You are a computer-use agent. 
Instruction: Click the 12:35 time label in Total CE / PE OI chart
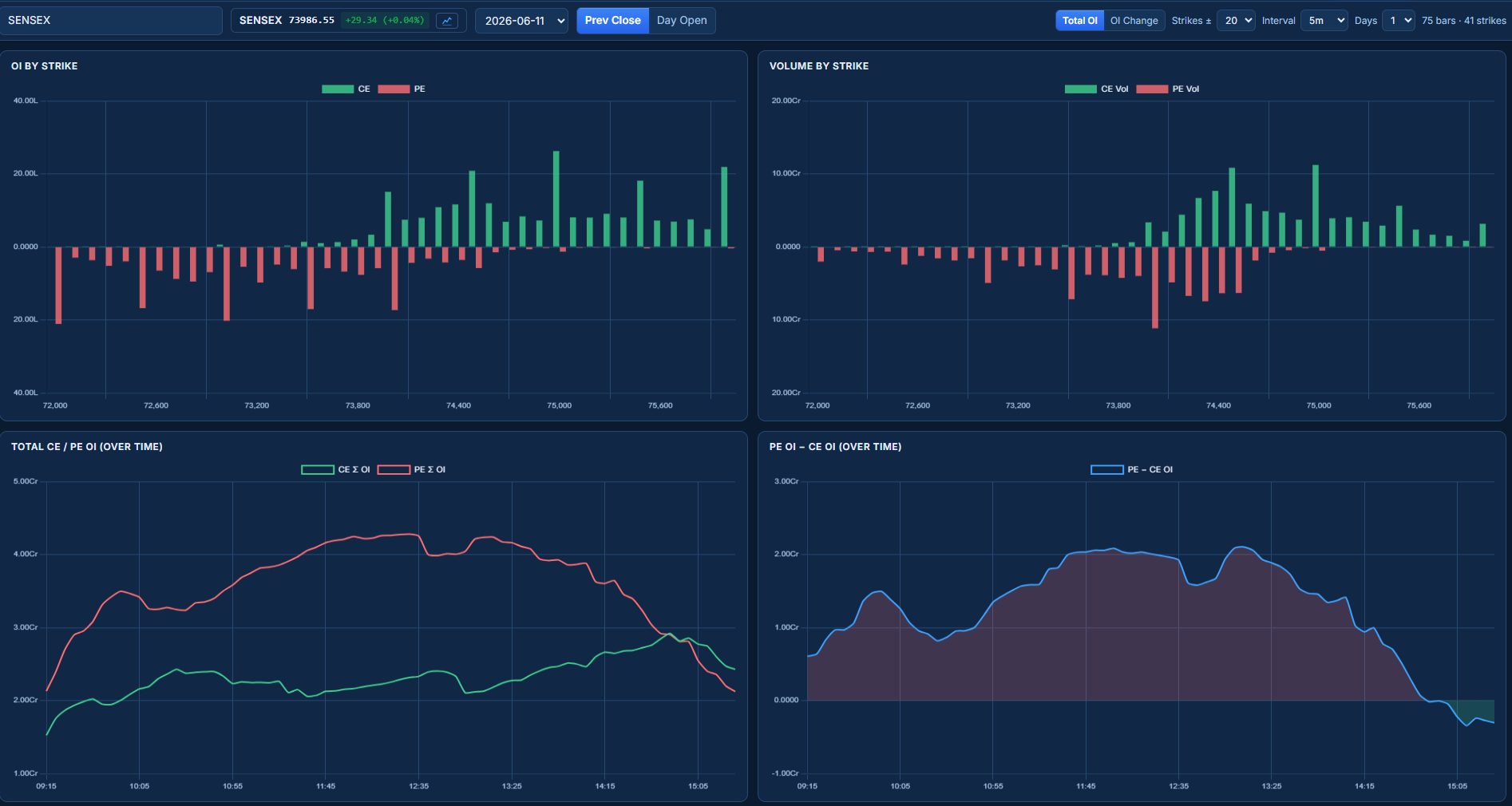pyautogui.click(x=419, y=787)
